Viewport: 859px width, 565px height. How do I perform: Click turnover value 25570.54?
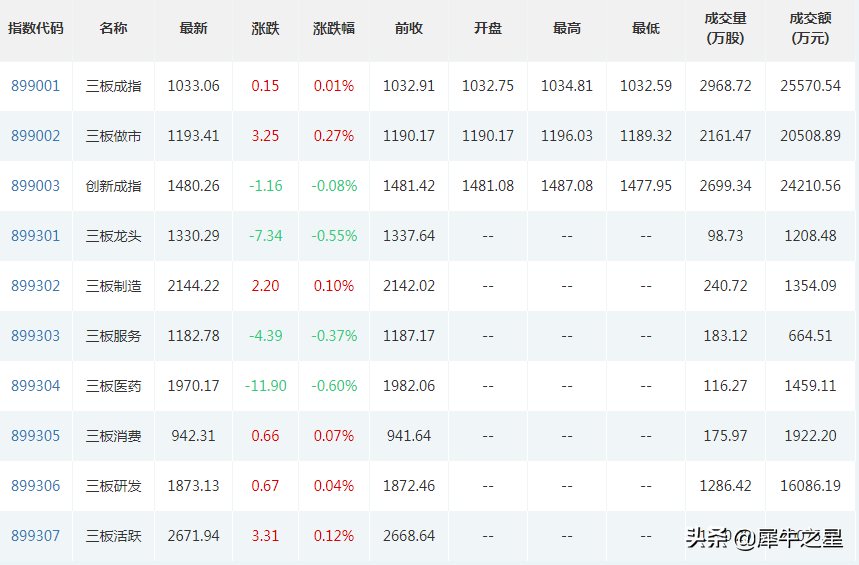tap(810, 86)
